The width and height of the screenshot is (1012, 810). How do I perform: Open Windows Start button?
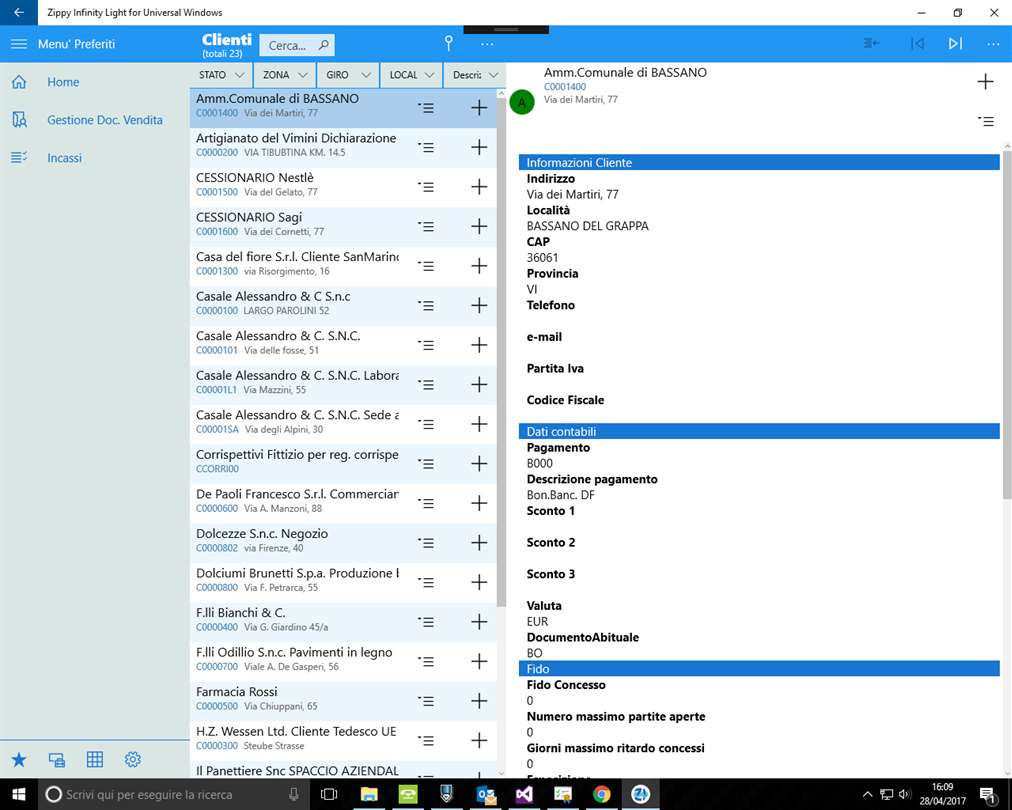[19, 794]
